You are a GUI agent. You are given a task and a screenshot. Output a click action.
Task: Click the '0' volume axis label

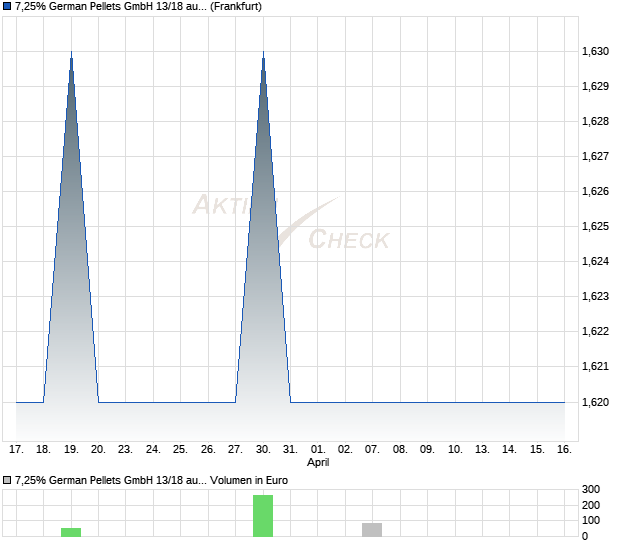[585, 537]
